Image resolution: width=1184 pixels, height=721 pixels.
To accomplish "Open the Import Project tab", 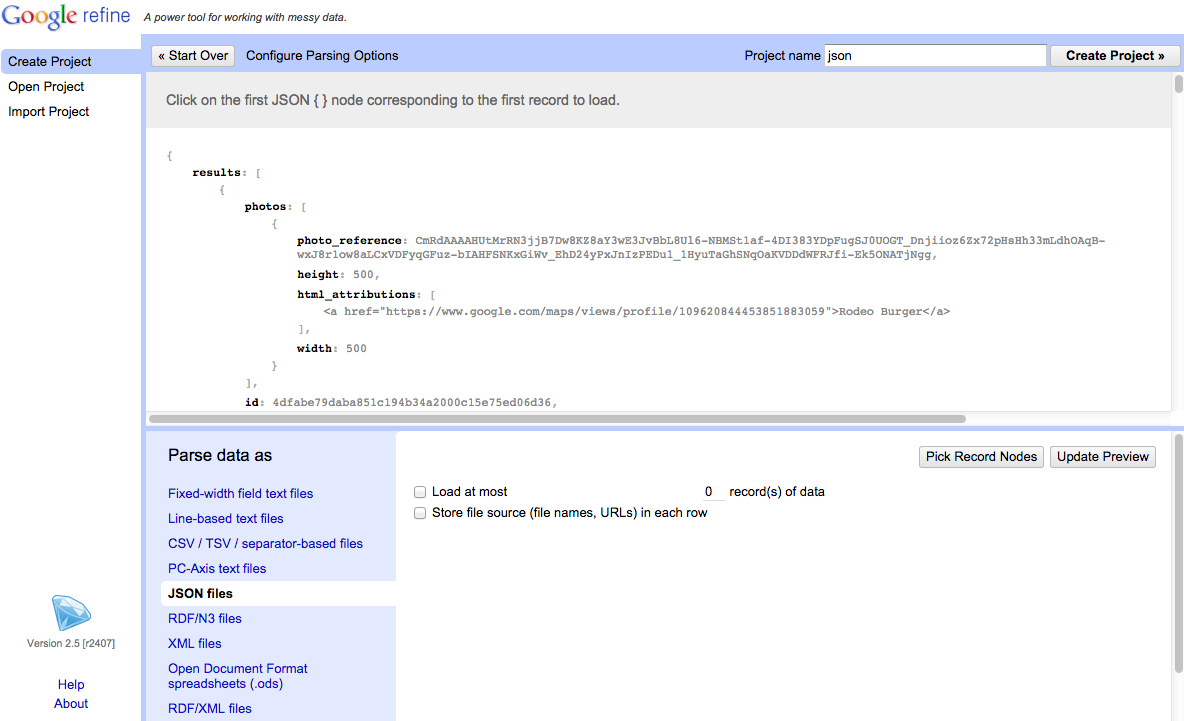I will coord(49,111).
